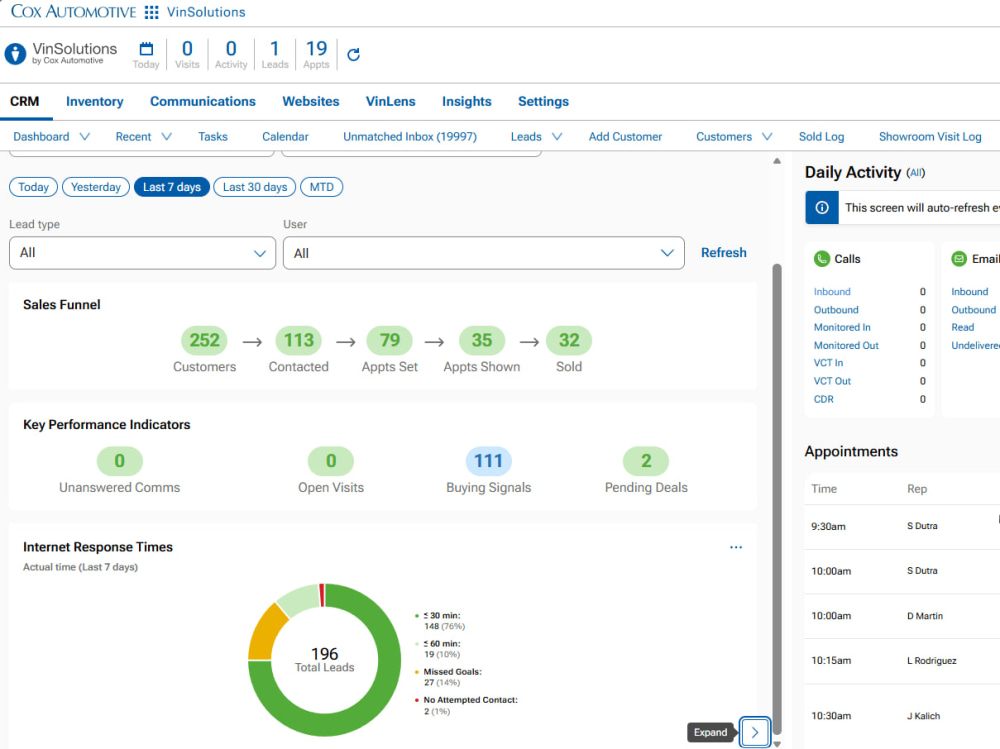The width and height of the screenshot is (1000, 749).
Task: Click Add Customer
Action: click(x=625, y=137)
